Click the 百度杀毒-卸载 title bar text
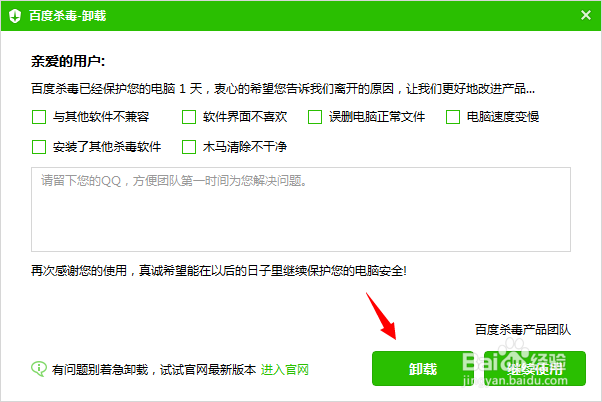The width and height of the screenshot is (602, 402). tap(67, 16)
